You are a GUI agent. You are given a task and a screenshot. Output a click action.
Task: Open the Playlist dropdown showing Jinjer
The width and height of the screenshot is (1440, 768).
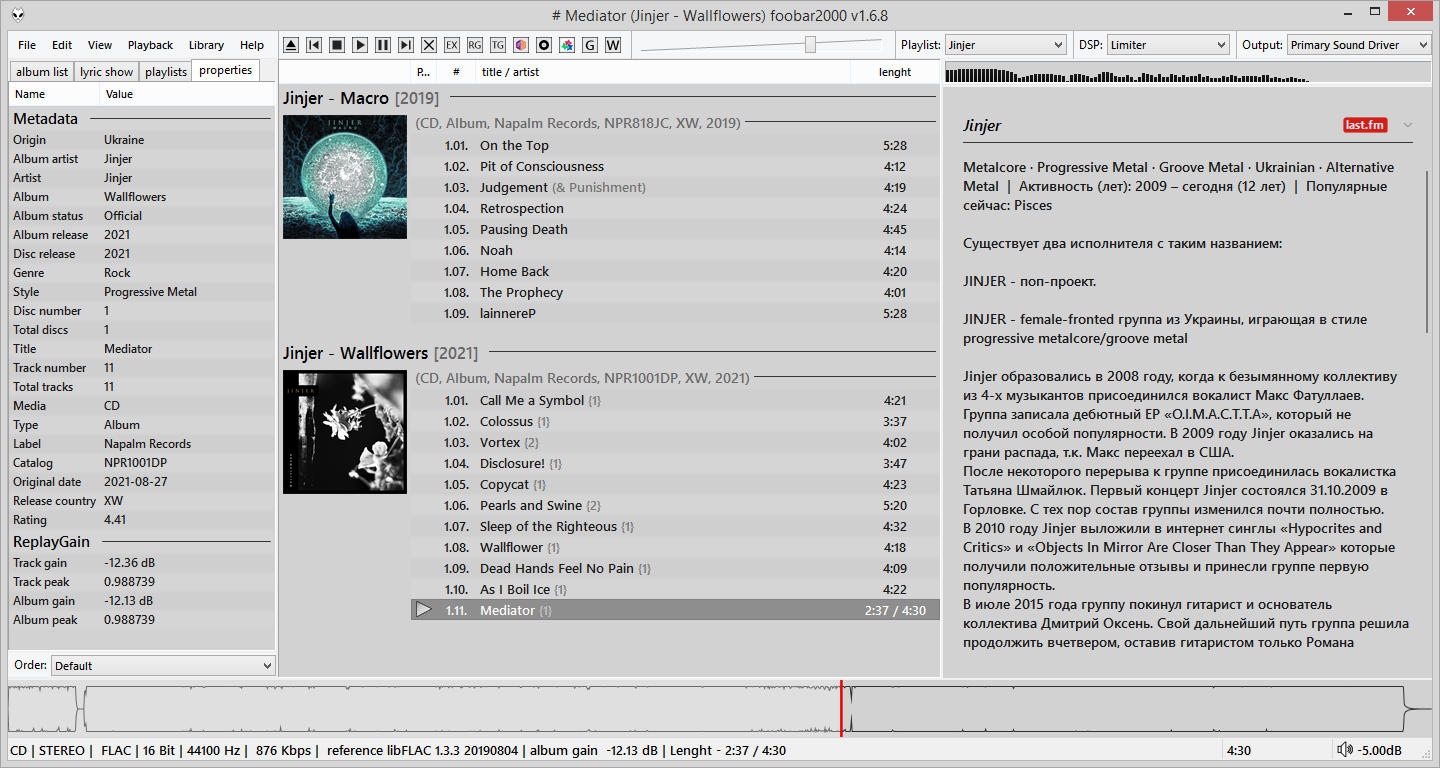click(x=1005, y=45)
